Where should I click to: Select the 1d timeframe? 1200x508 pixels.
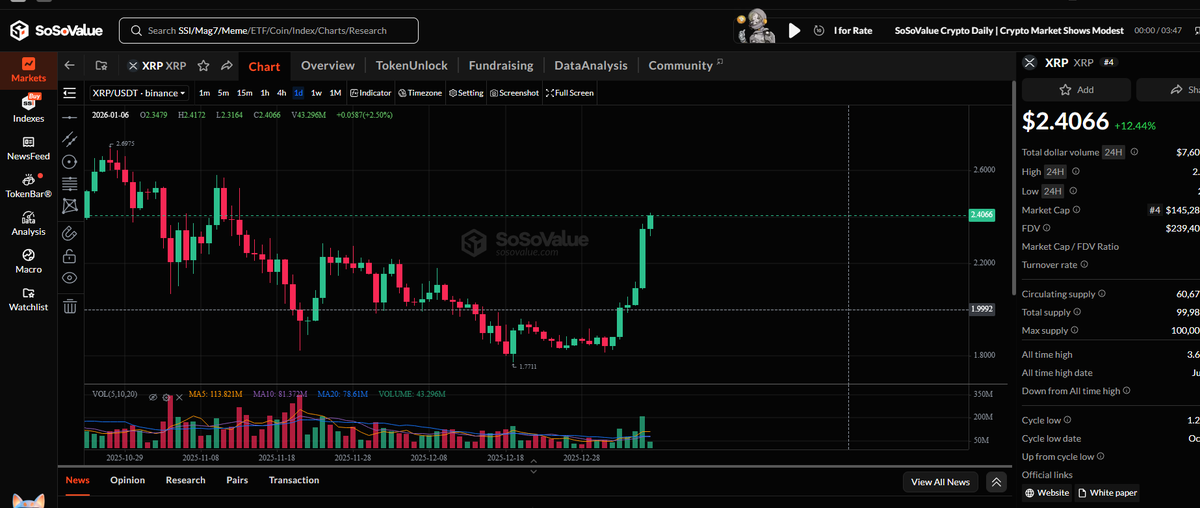[x=298, y=93]
